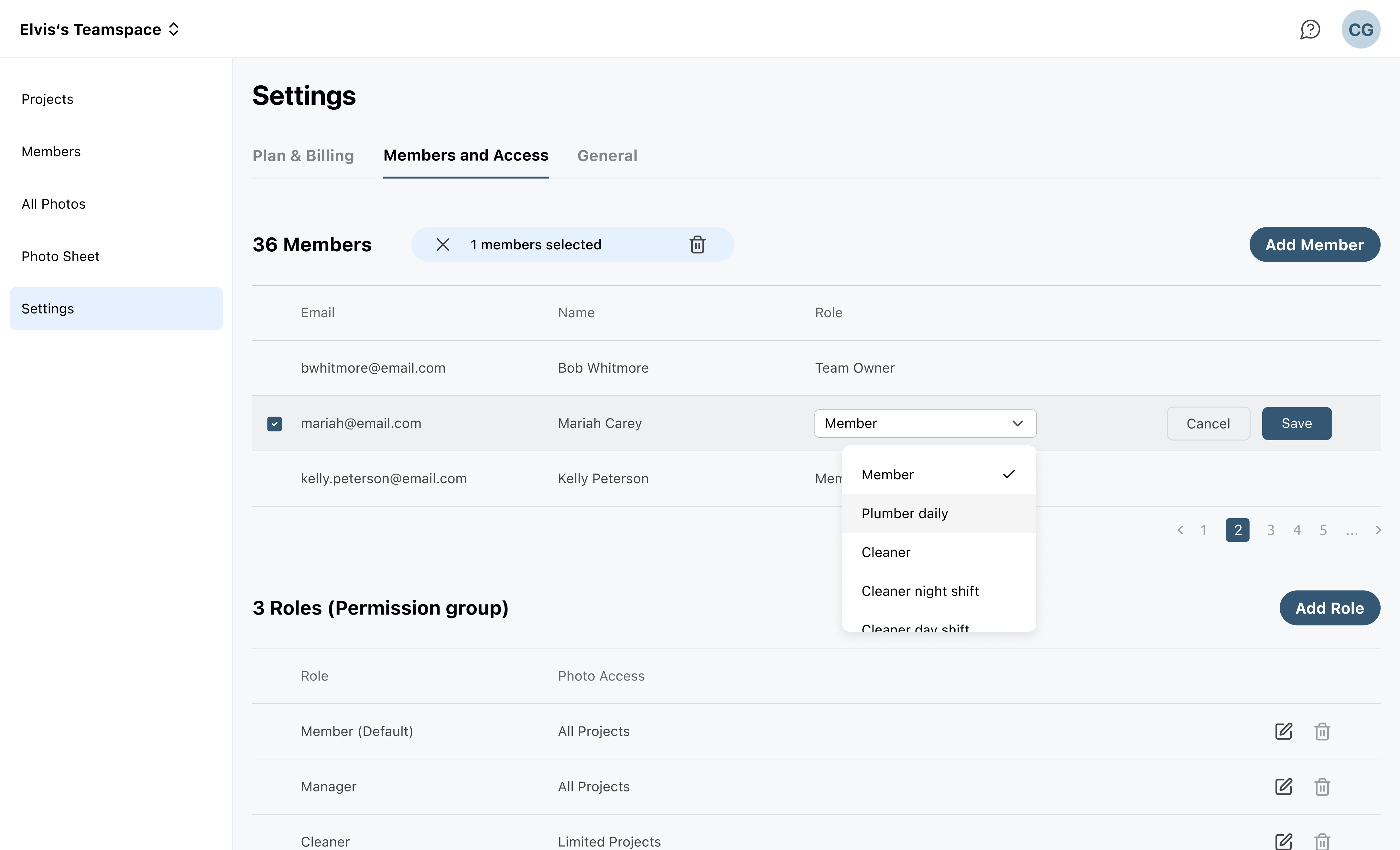Click the Manager role name
Screen dimensions: 1400x850
pyautogui.click(x=328, y=786)
